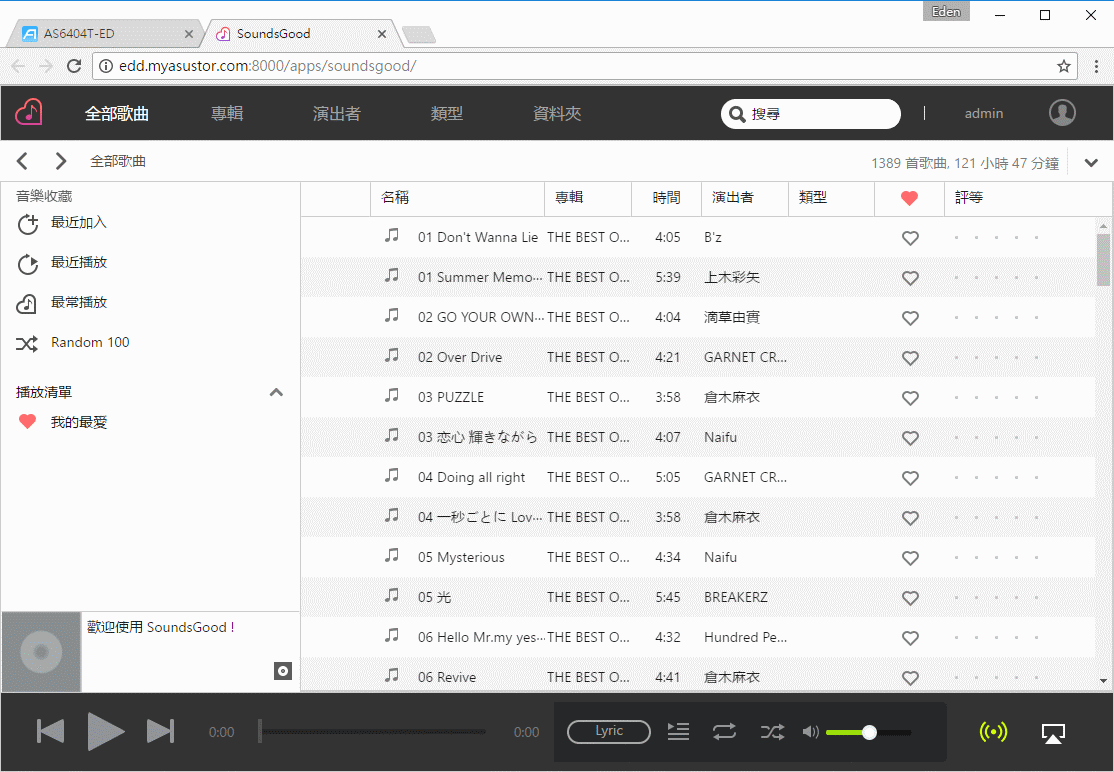Favorite the song 01 Summer Memories
This screenshot has height=772, width=1114.
(910, 278)
